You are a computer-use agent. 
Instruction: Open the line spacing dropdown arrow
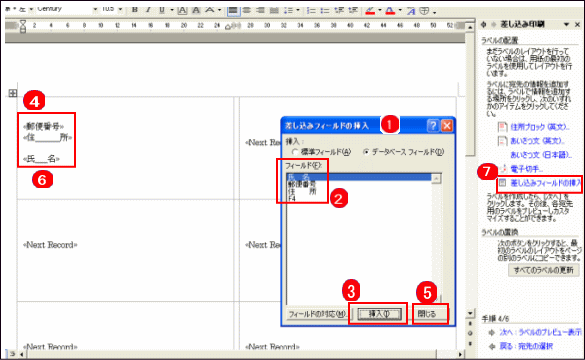298,10
